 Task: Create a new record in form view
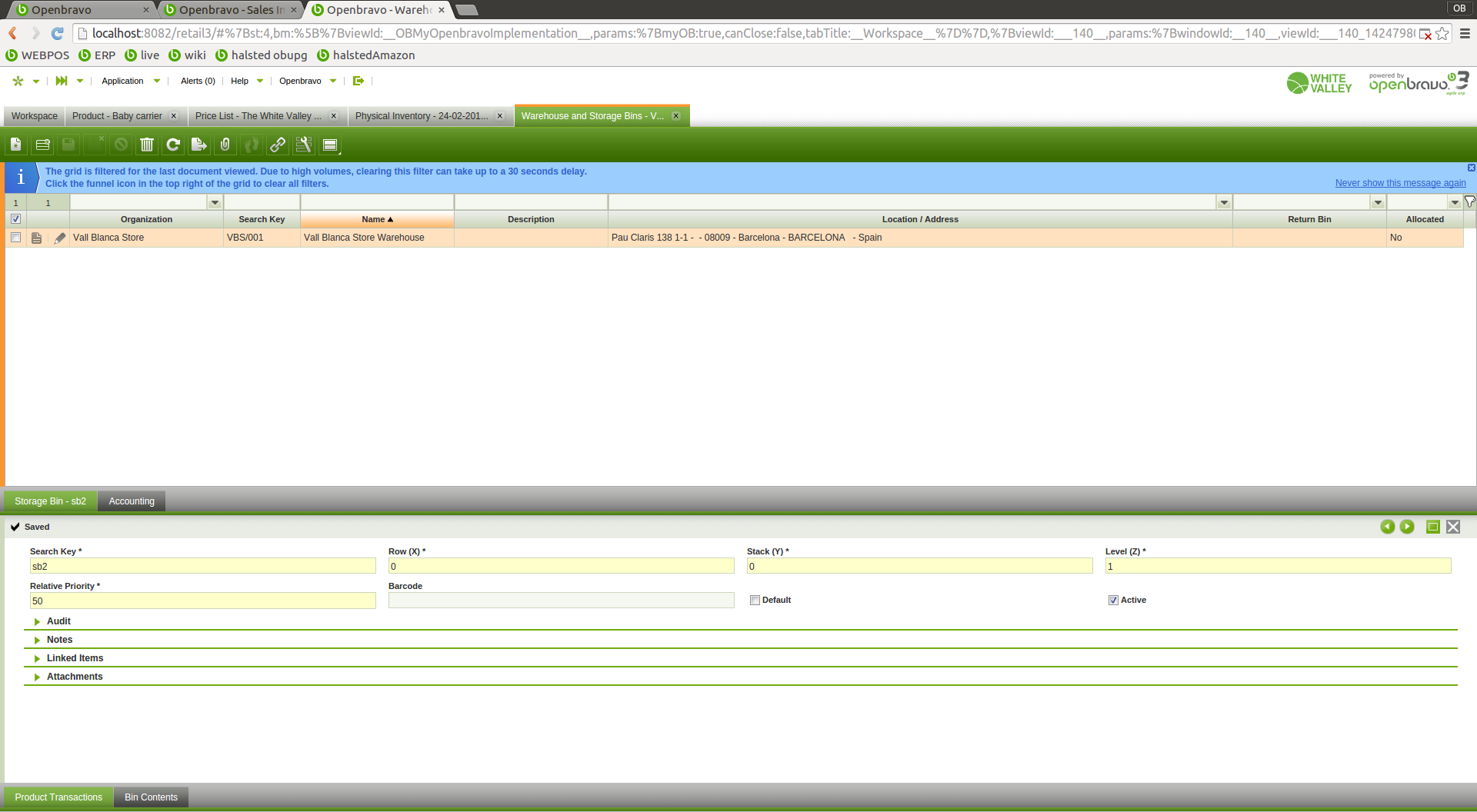[x=16, y=145]
